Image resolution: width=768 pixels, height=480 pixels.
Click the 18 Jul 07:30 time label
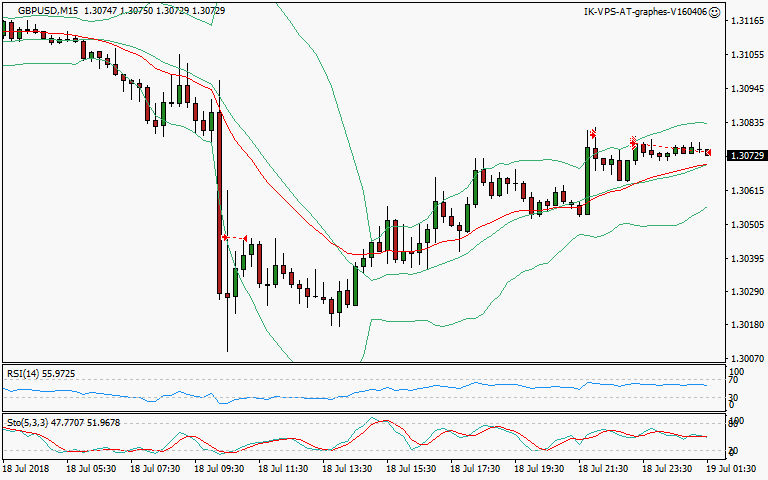pyautogui.click(x=155, y=469)
